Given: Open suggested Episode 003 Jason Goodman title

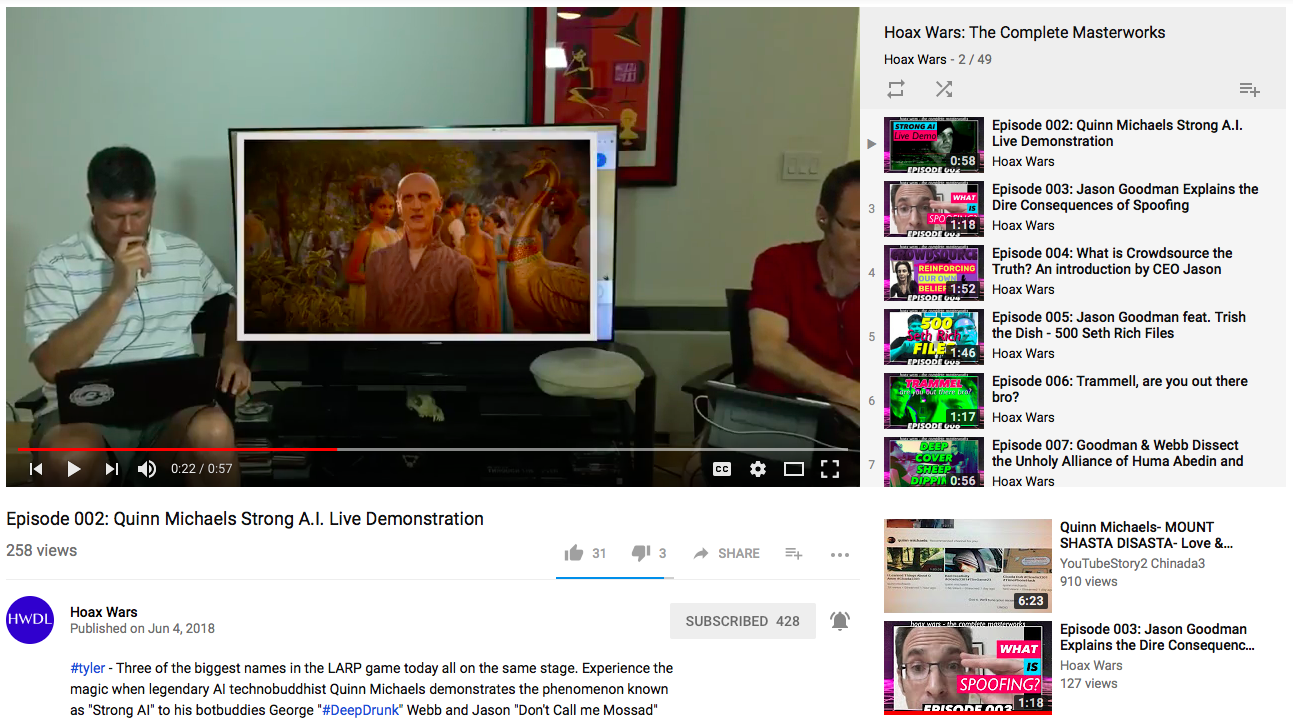Looking at the screenshot, I should tap(1157, 637).
